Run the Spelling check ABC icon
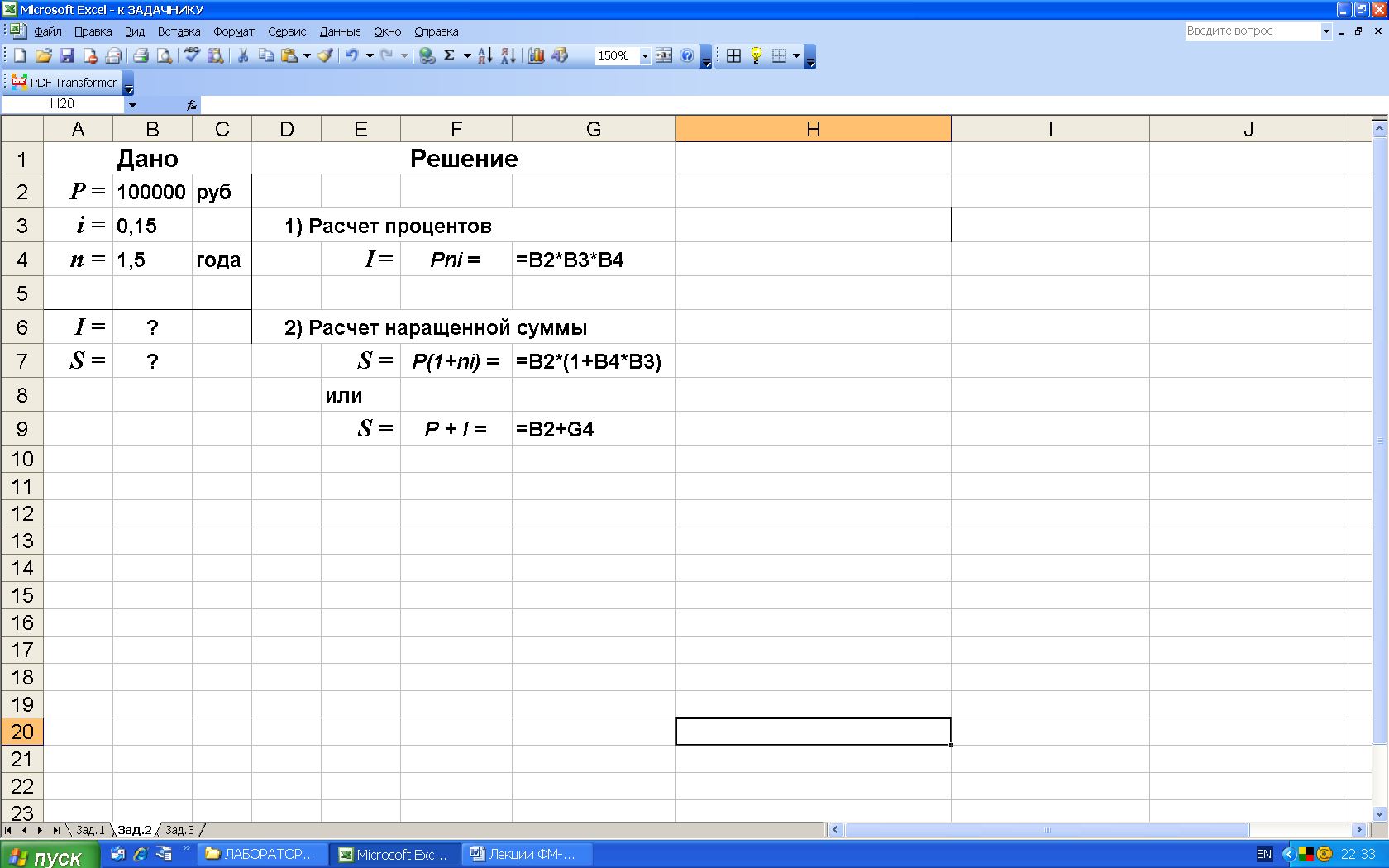This screenshot has height=868, width=1389. 193,55
